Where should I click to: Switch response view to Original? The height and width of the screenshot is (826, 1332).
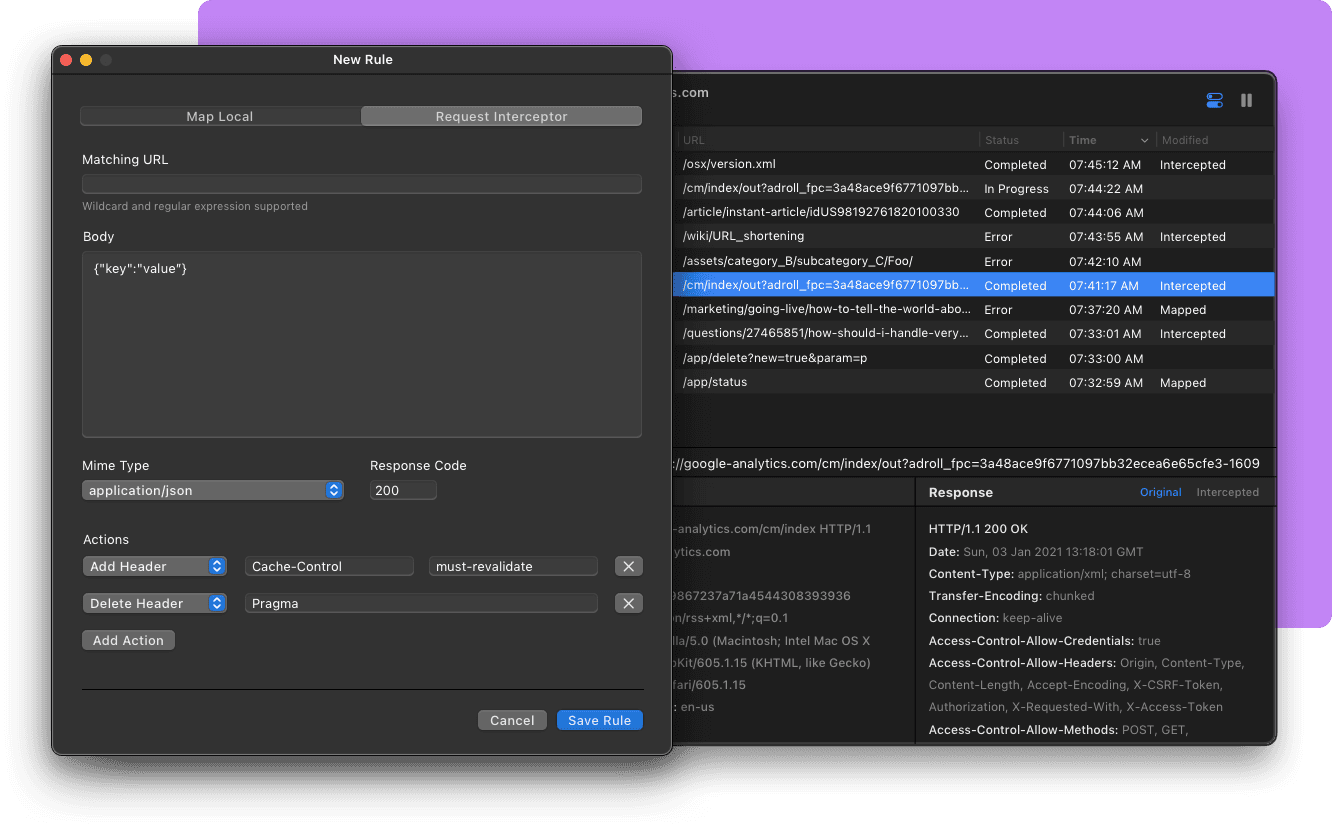pyautogui.click(x=1161, y=492)
